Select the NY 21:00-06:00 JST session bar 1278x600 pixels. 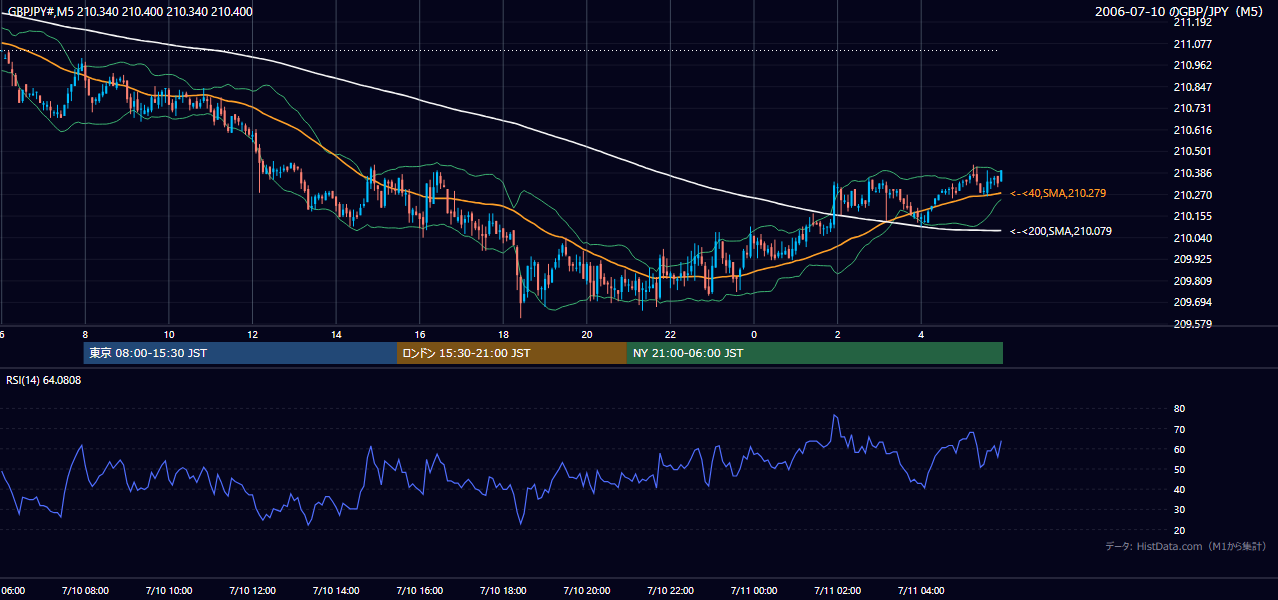[815, 353]
